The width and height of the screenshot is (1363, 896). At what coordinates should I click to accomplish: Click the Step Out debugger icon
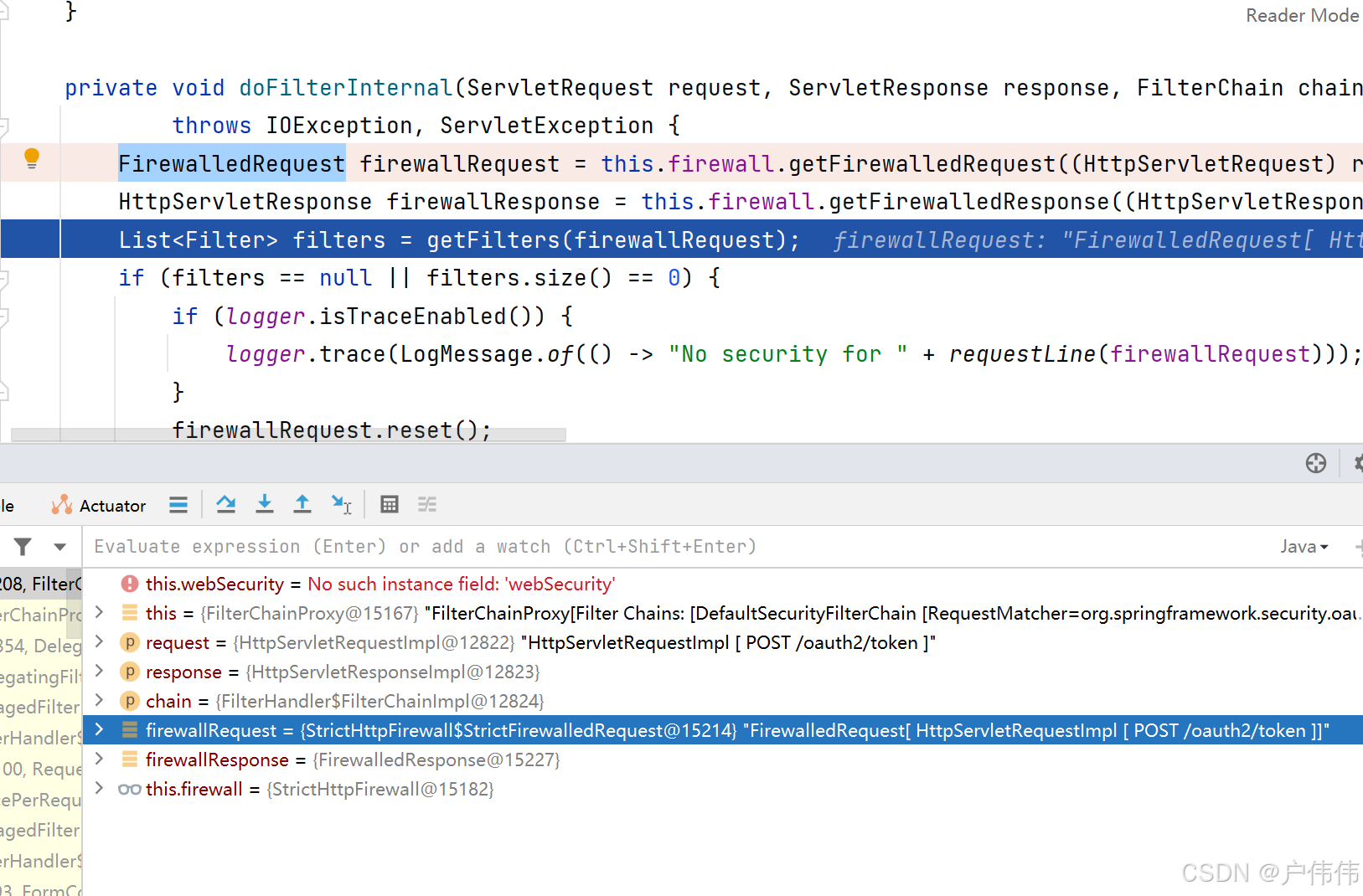tap(302, 504)
